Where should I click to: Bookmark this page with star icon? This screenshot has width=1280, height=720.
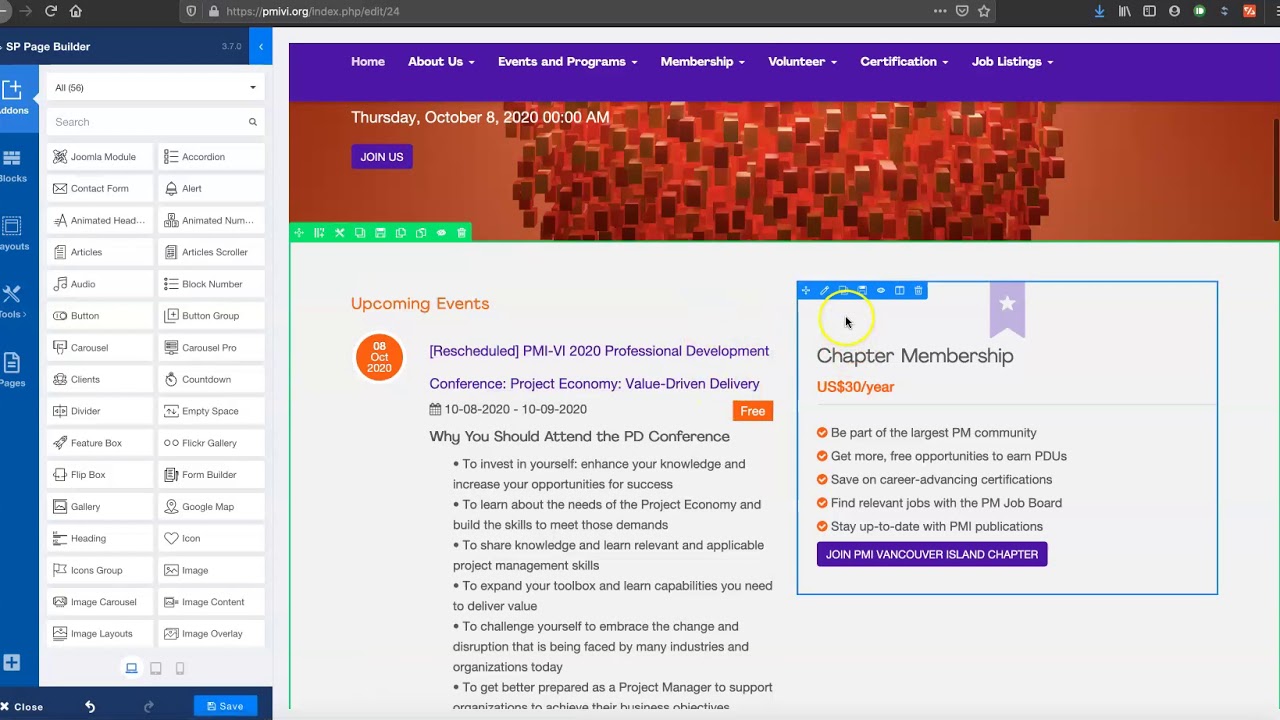tap(984, 11)
